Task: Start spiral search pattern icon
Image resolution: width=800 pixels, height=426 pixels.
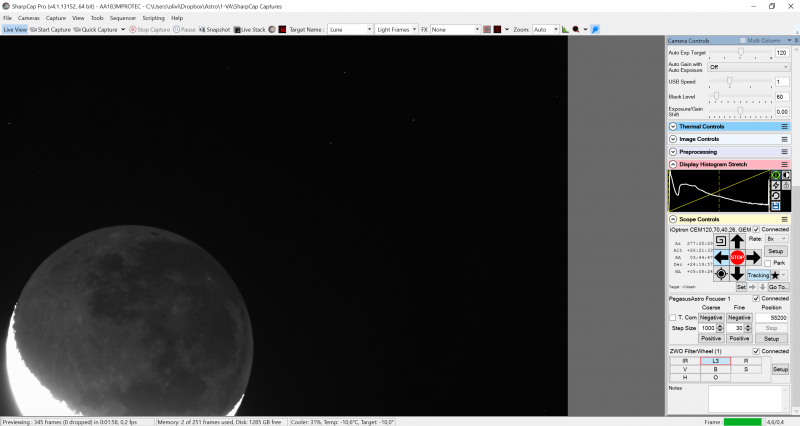Action: coord(721,241)
